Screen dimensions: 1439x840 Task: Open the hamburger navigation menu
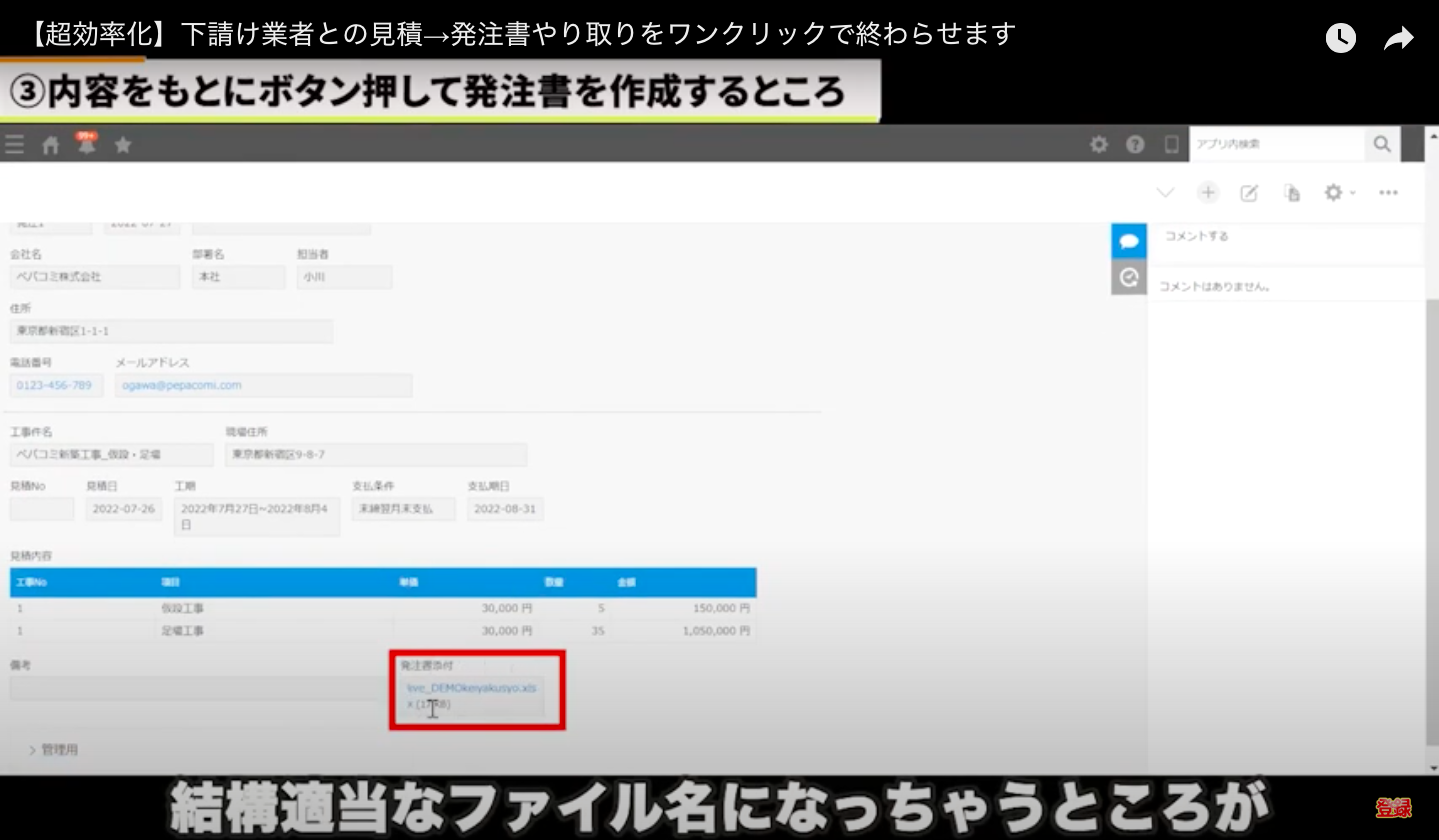pyautogui.click(x=14, y=145)
